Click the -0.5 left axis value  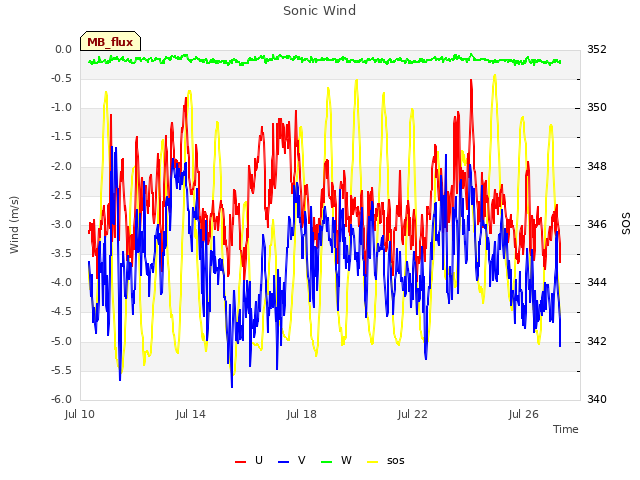point(61,78)
